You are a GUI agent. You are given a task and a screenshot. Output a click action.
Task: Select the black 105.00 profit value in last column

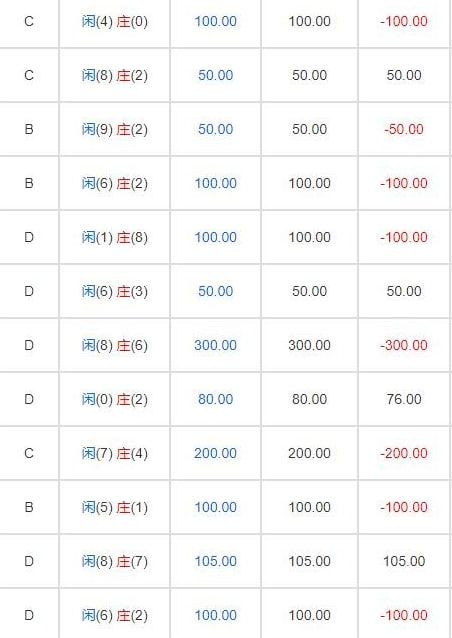point(404,561)
